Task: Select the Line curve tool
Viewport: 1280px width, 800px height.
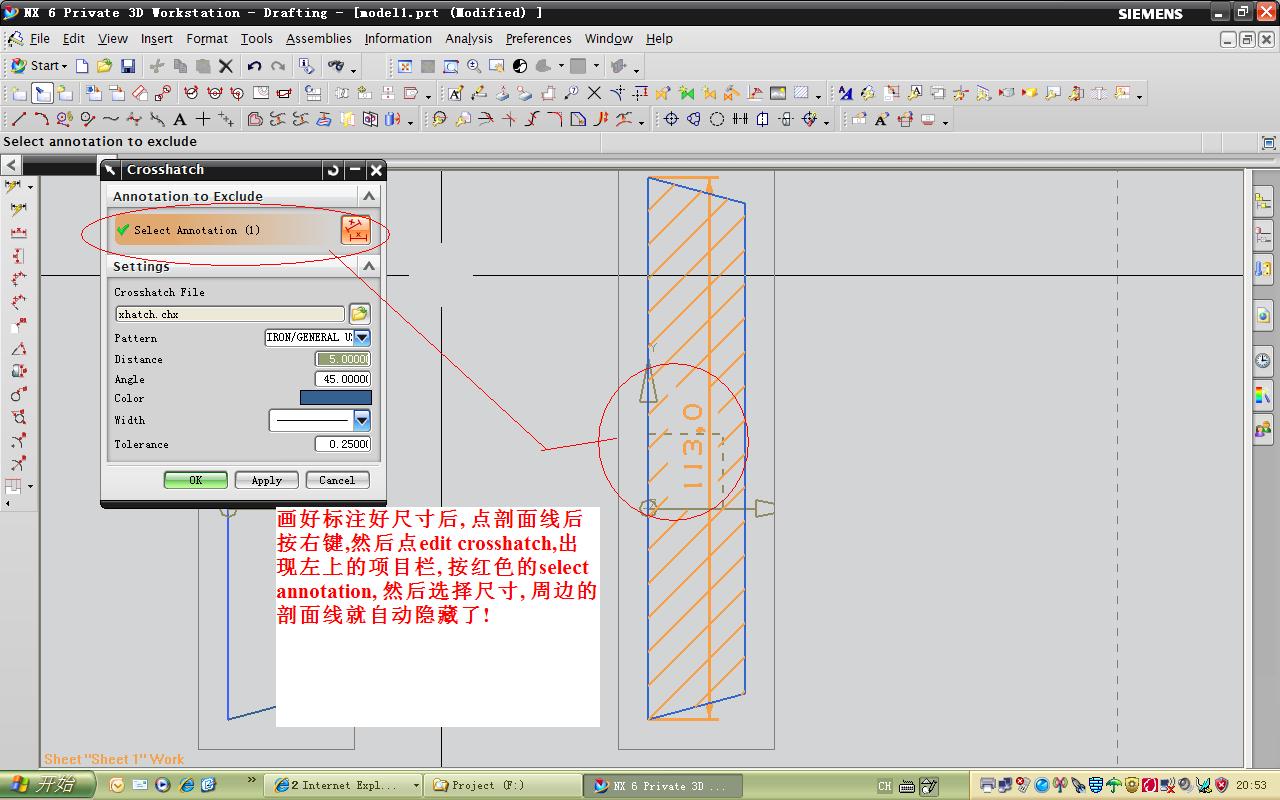Action: [x=19, y=119]
